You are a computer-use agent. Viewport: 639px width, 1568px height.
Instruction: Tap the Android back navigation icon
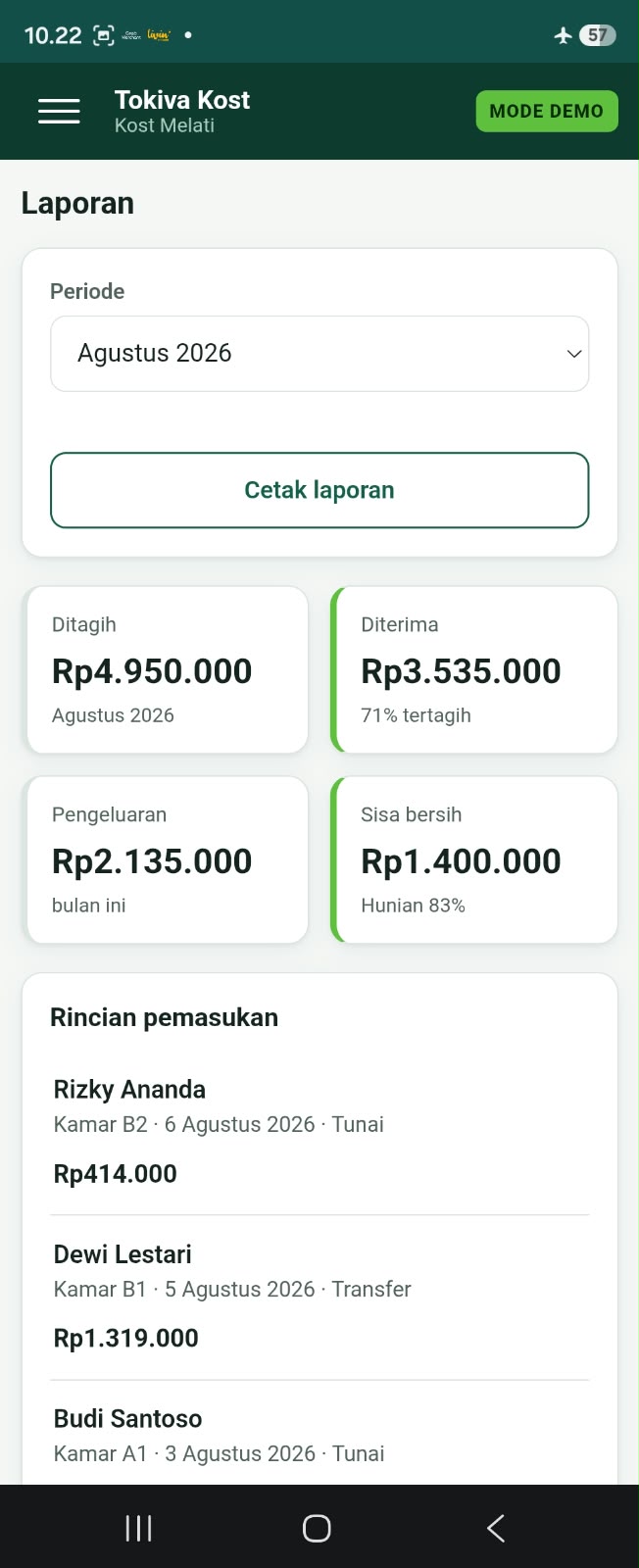pos(496,1528)
